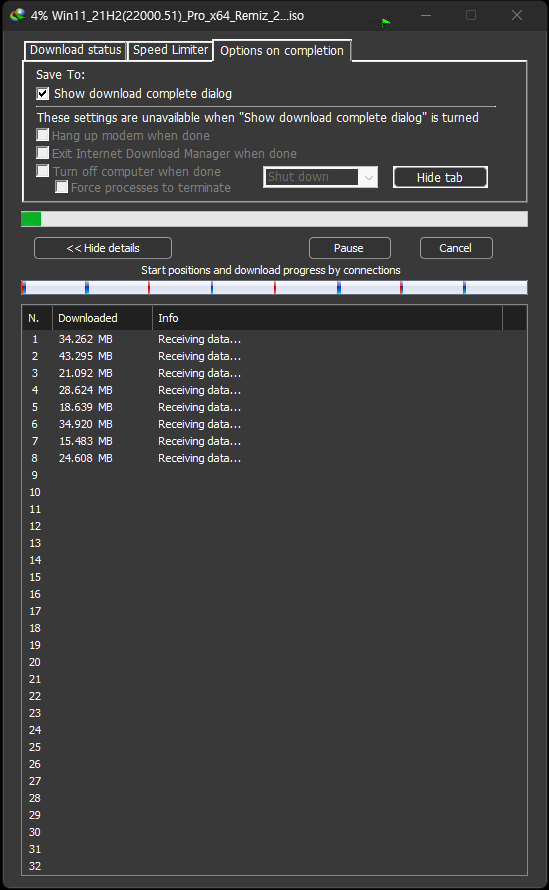Viewport: 549px width, 890px height.
Task: Select connection 2 row 43.295 MB
Action: pyautogui.click(x=274, y=356)
